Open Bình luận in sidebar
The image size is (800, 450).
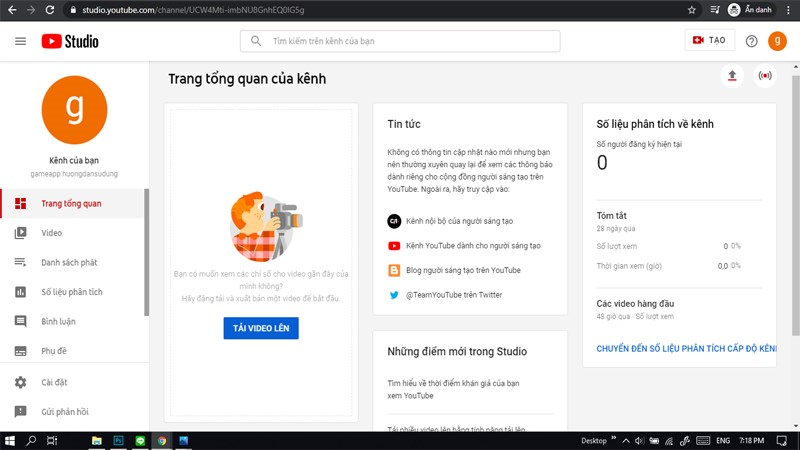coord(72,322)
